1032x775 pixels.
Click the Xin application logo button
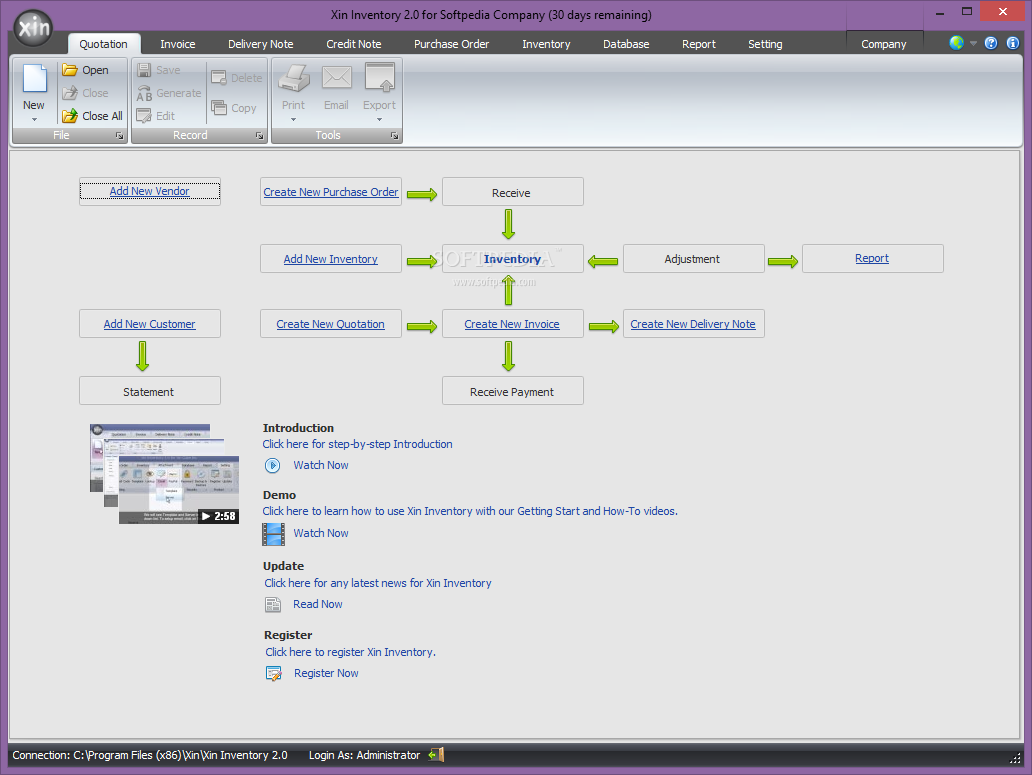click(x=33, y=28)
